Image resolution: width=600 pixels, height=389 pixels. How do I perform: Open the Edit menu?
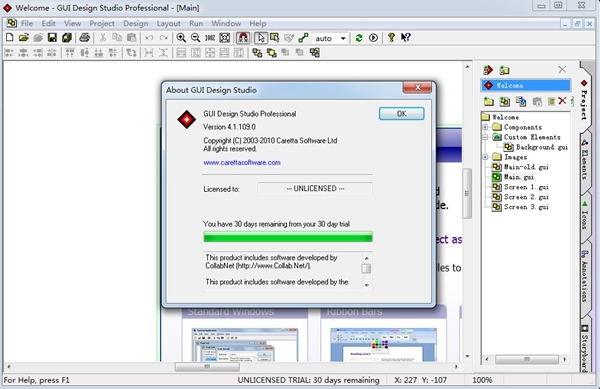click(49, 23)
